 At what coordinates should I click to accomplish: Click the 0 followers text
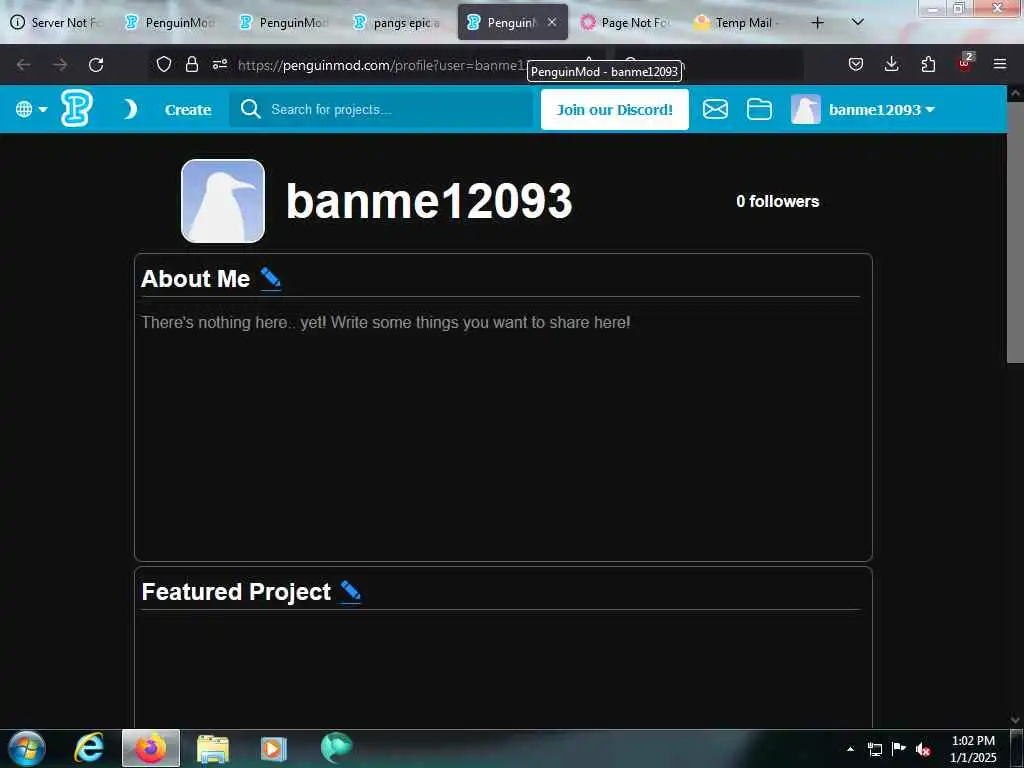coord(777,201)
